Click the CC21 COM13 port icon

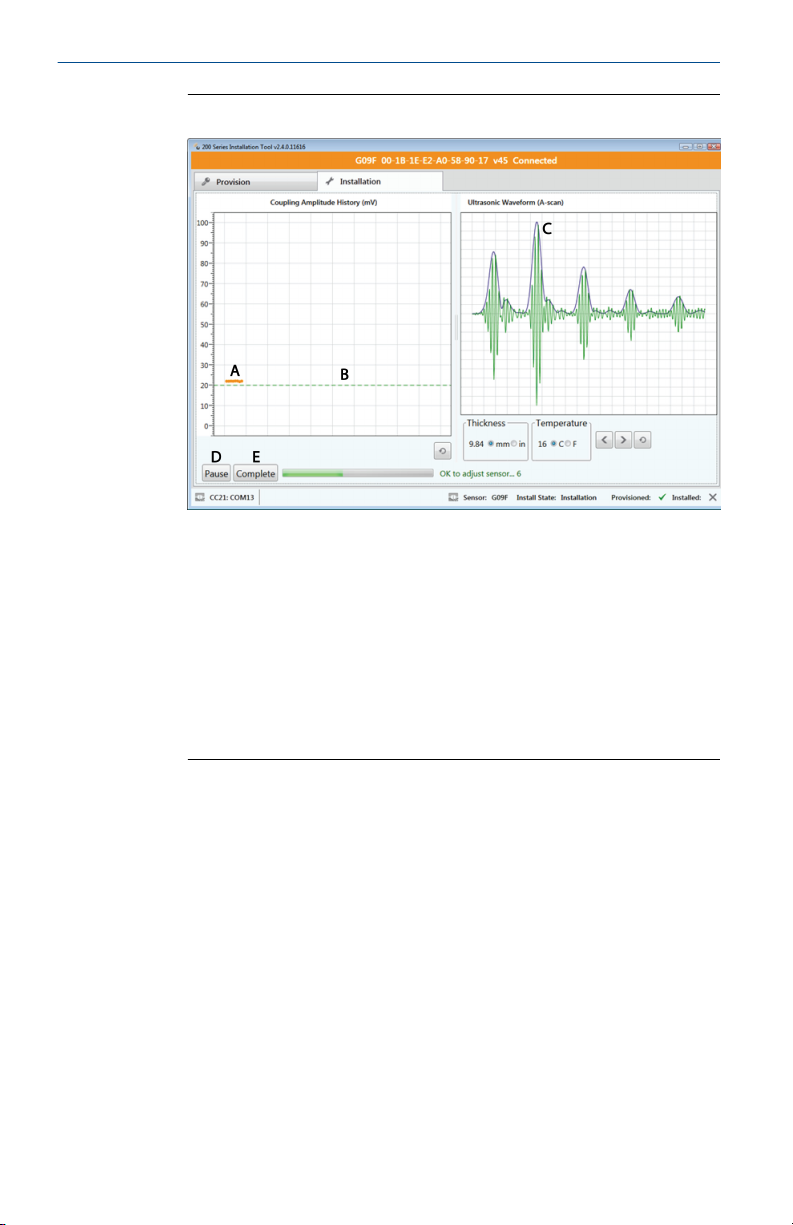pyautogui.click(x=200, y=497)
